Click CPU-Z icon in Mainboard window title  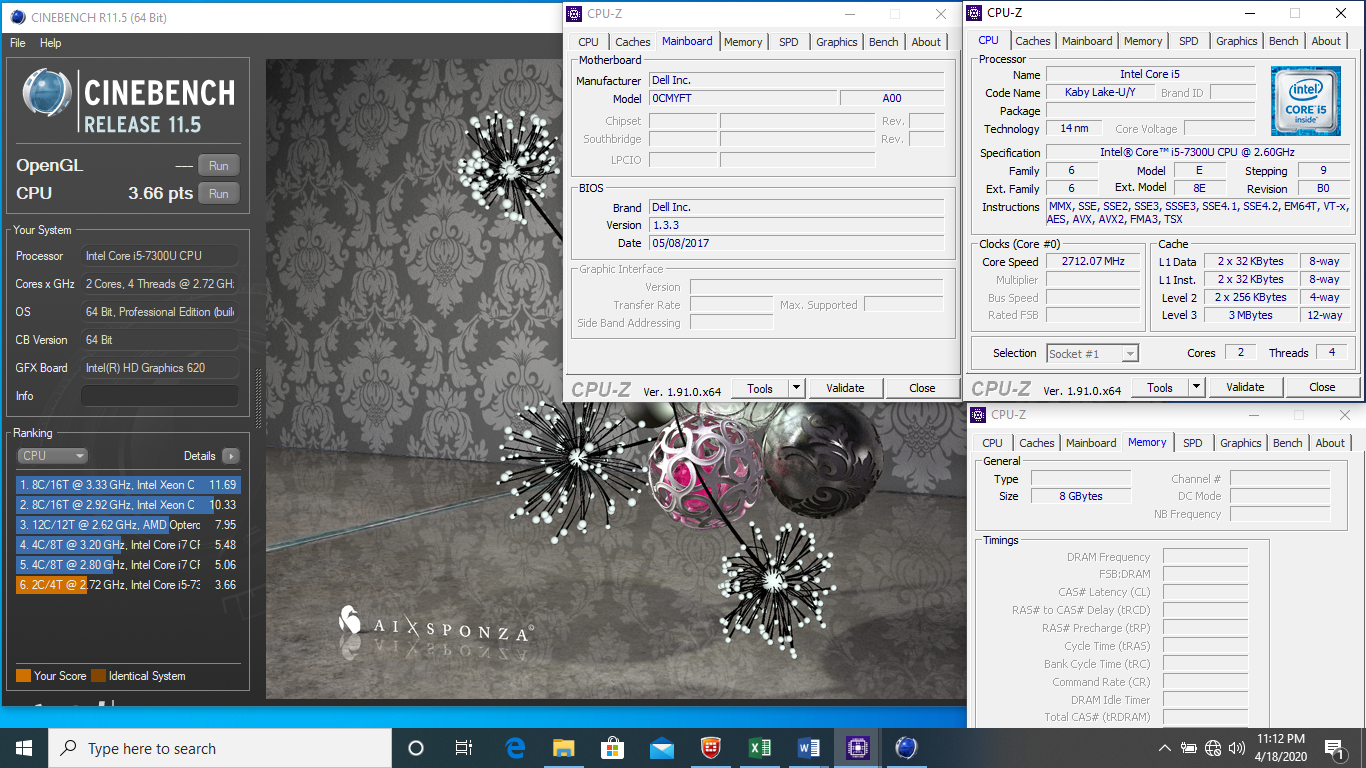tap(574, 14)
